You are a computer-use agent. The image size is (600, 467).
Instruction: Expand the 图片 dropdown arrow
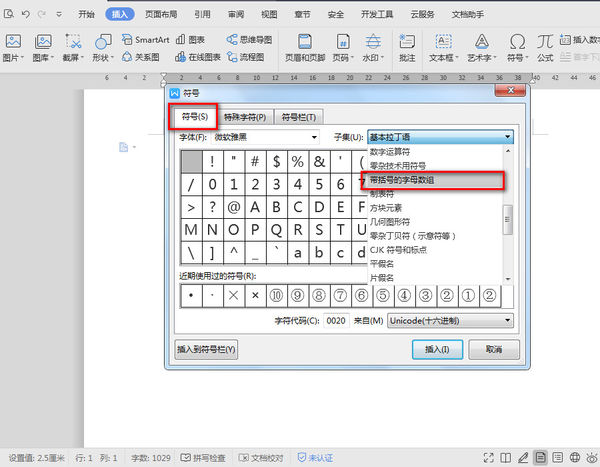click(22, 58)
